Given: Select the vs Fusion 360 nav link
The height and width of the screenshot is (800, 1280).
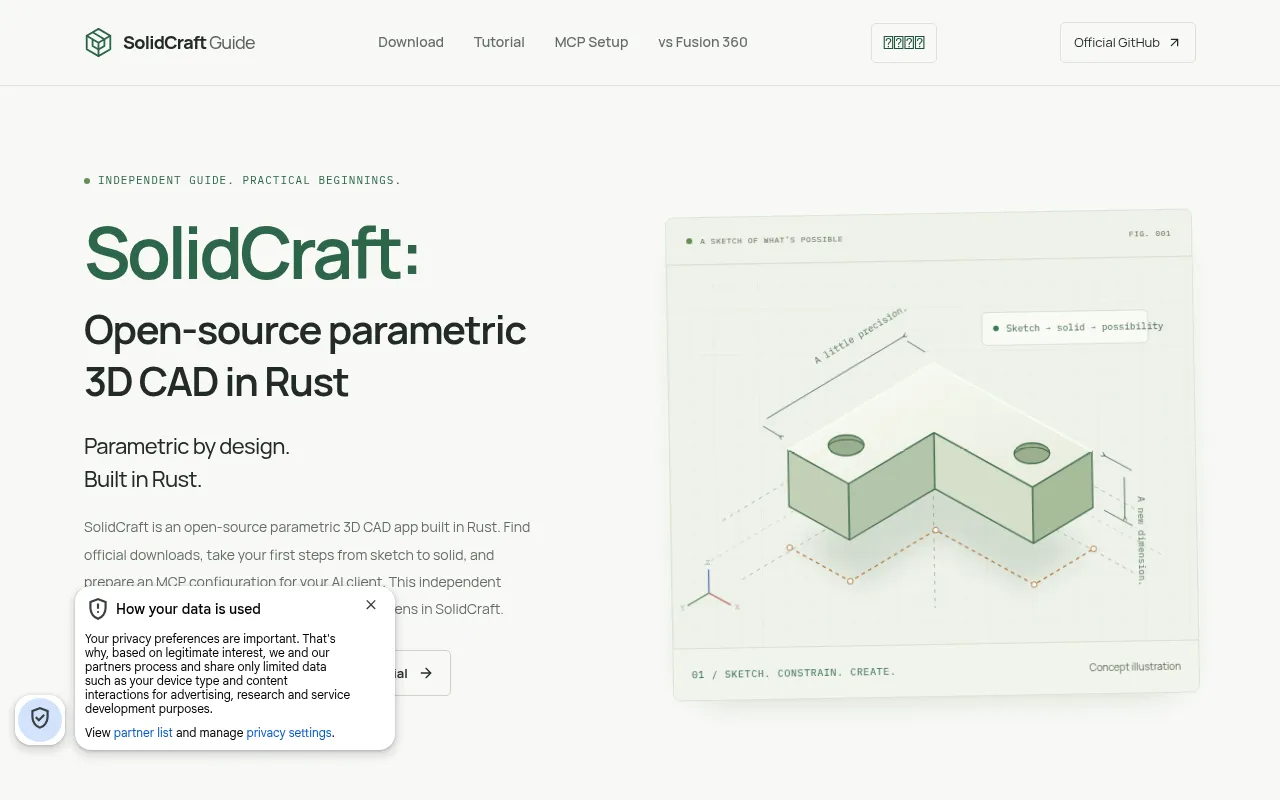Looking at the screenshot, I should pyautogui.click(x=703, y=42).
